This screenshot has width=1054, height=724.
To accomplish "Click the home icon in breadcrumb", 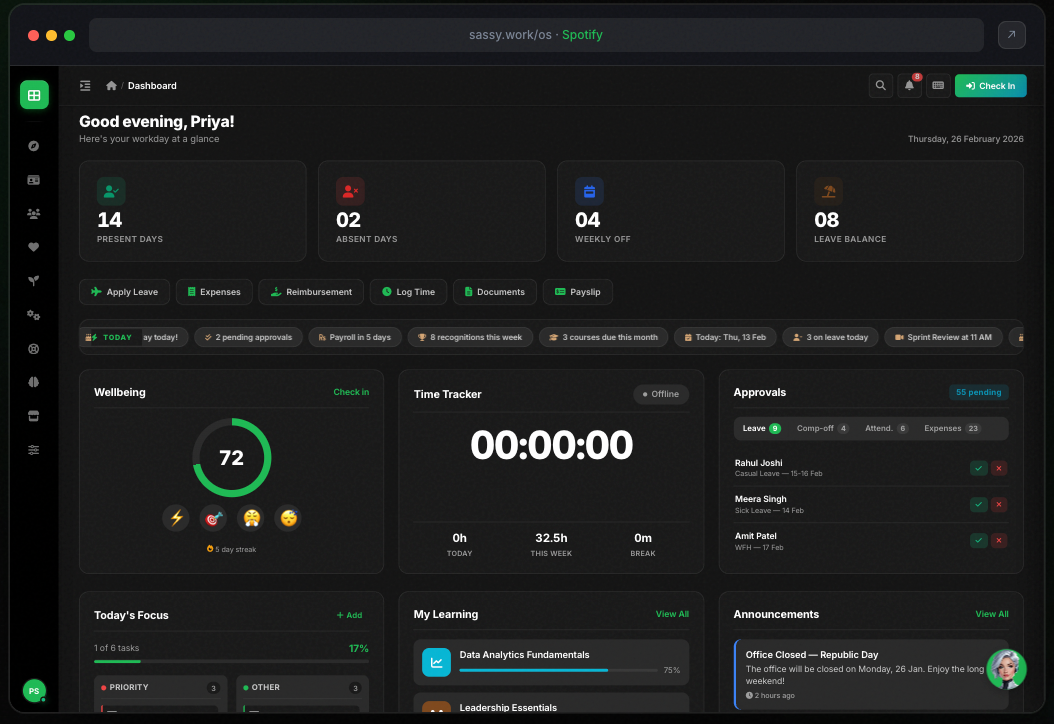I will [x=111, y=85].
